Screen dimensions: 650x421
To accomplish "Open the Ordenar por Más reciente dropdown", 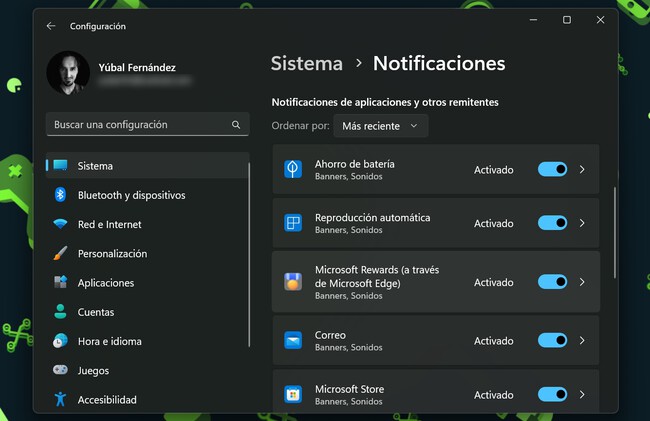I will [x=381, y=126].
